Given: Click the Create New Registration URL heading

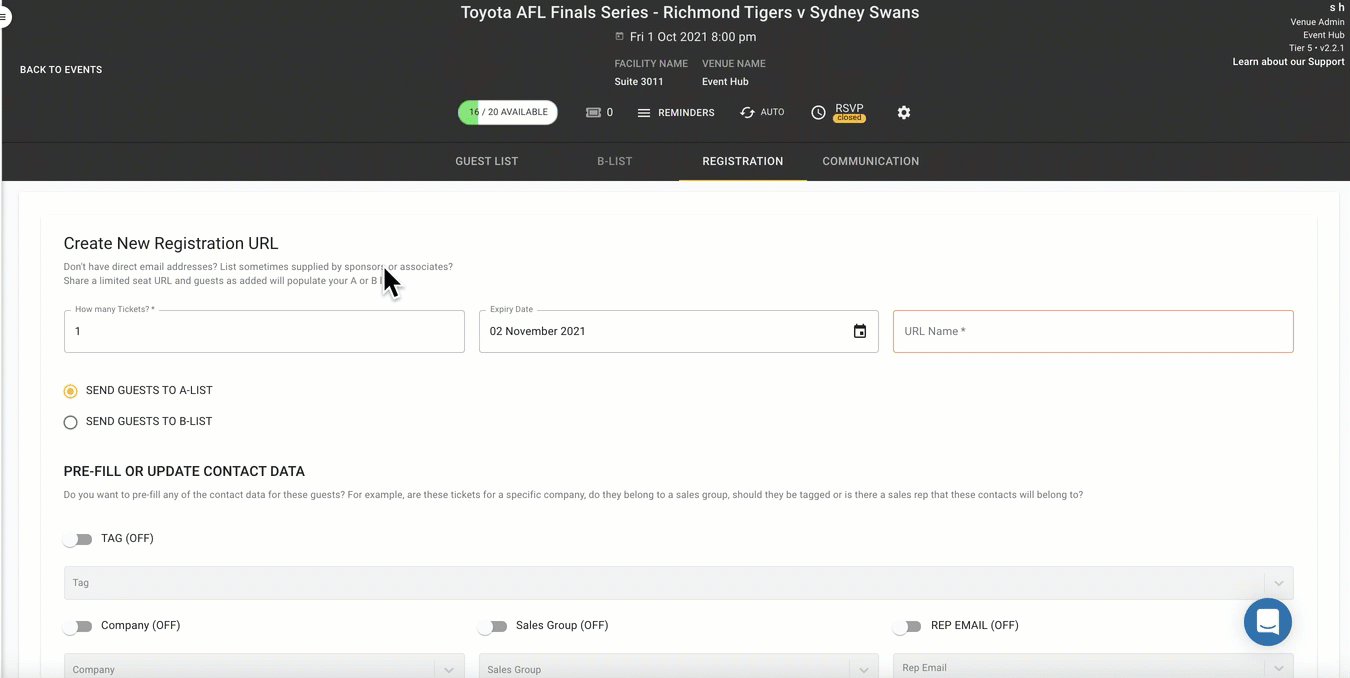Looking at the screenshot, I should point(171,243).
